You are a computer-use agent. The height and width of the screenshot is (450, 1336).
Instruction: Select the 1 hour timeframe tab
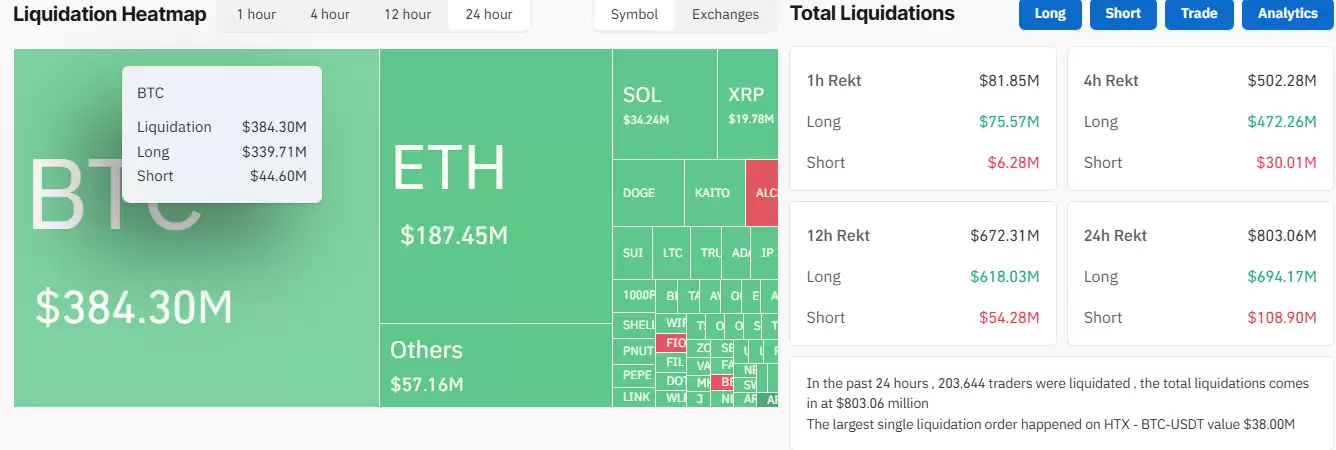(x=256, y=14)
